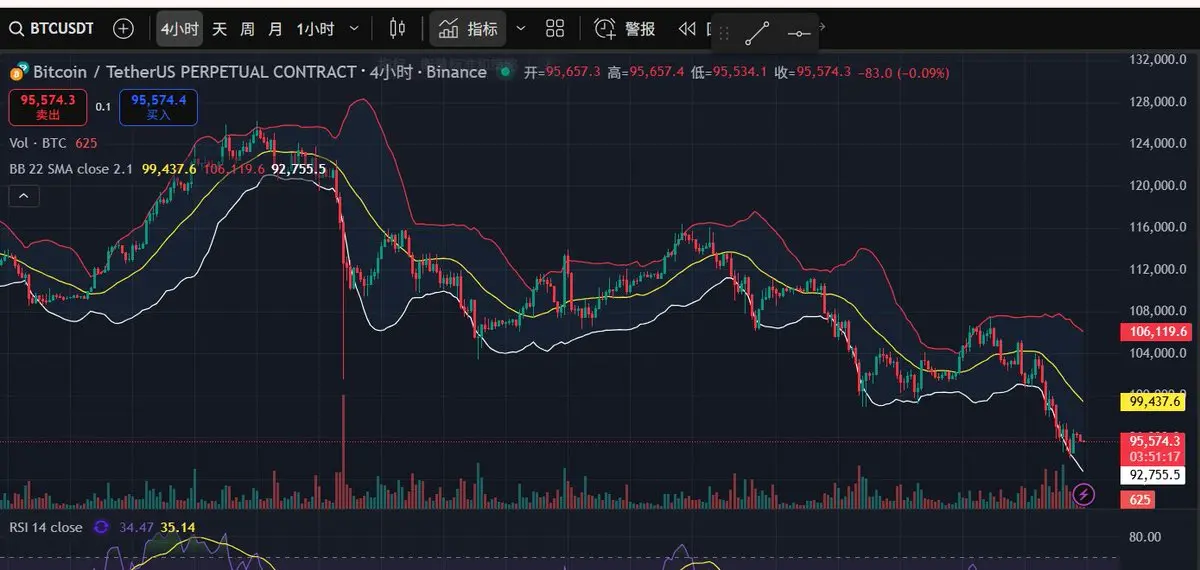Click the 128,000.0 price axis label
This screenshot has width=1200, height=570.
pyautogui.click(x=1156, y=102)
